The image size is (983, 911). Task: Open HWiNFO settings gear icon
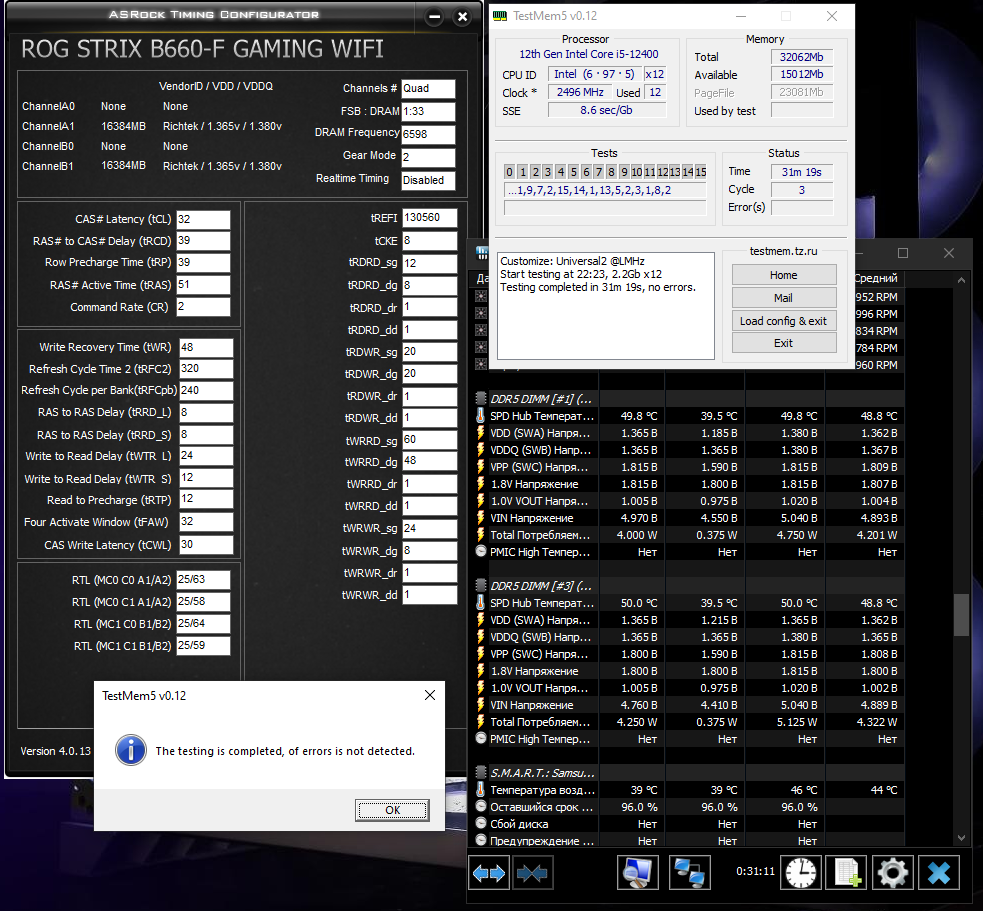[x=893, y=873]
